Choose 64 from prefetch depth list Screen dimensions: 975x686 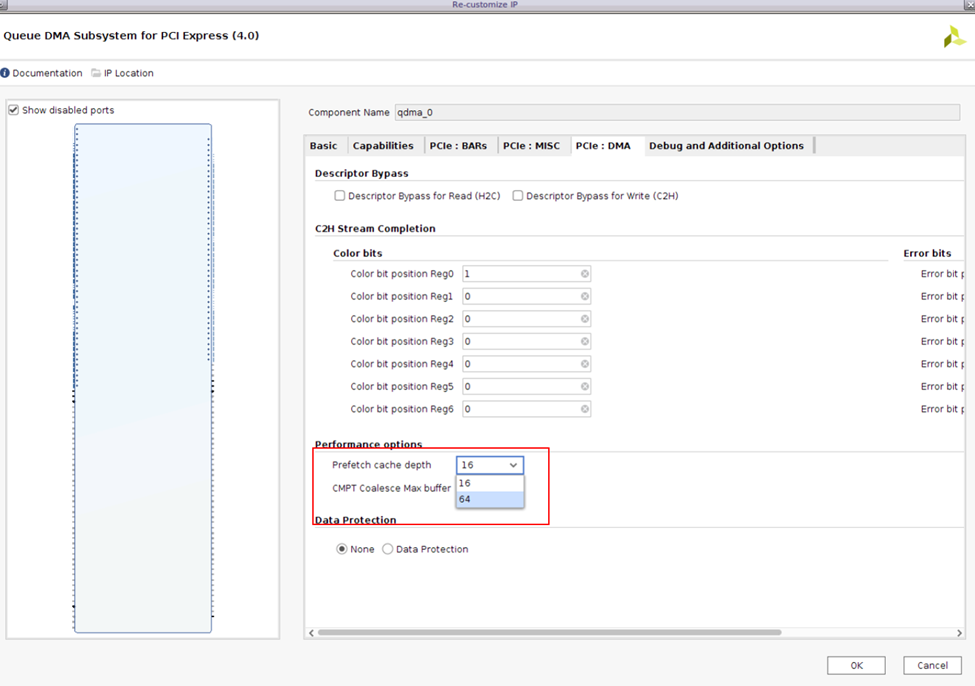(x=489, y=499)
